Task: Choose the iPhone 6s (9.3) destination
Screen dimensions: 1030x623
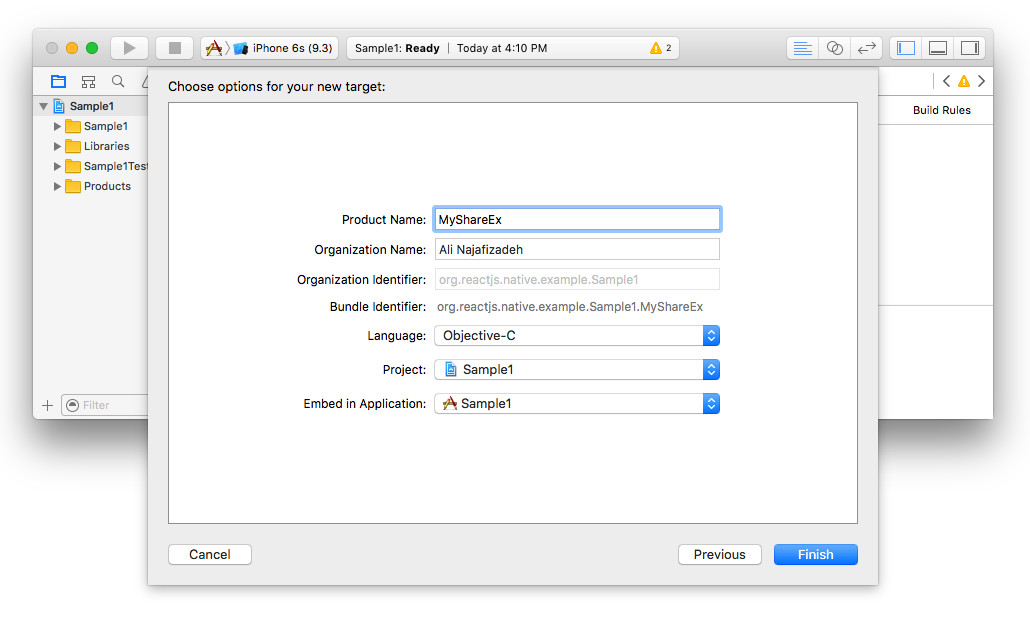Action: click(x=284, y=48)
